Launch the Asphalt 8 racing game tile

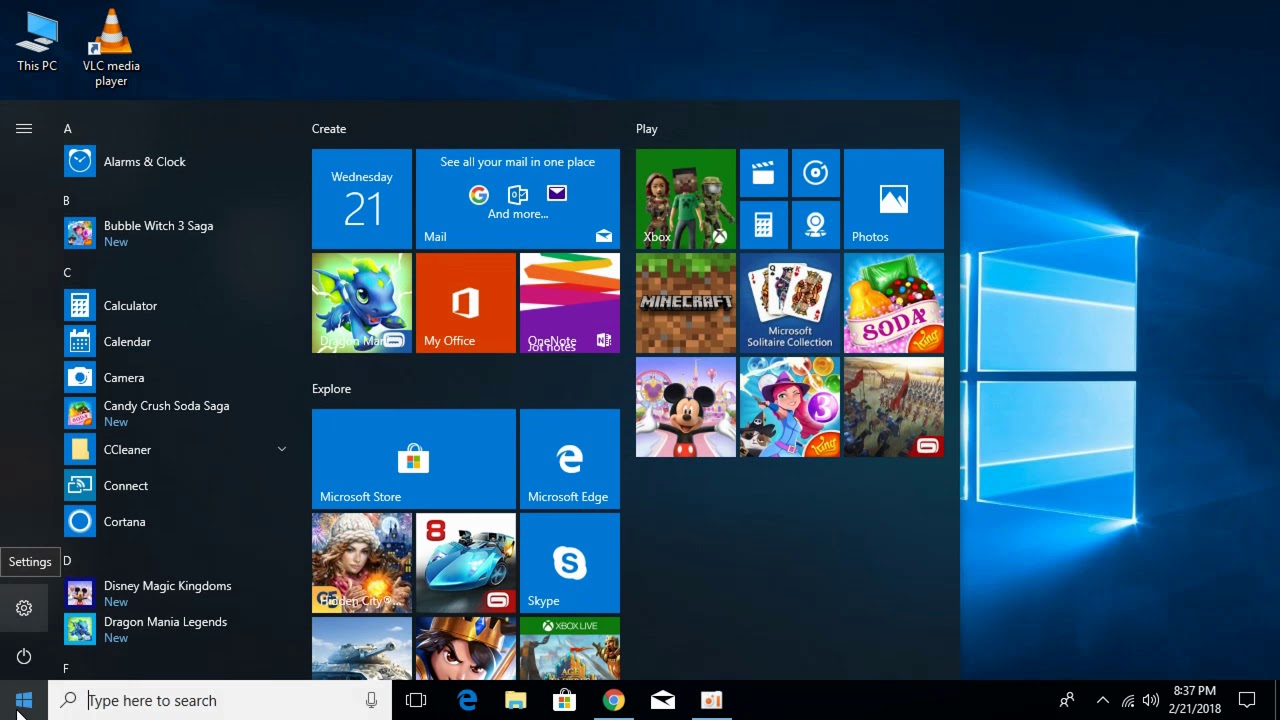466,563
